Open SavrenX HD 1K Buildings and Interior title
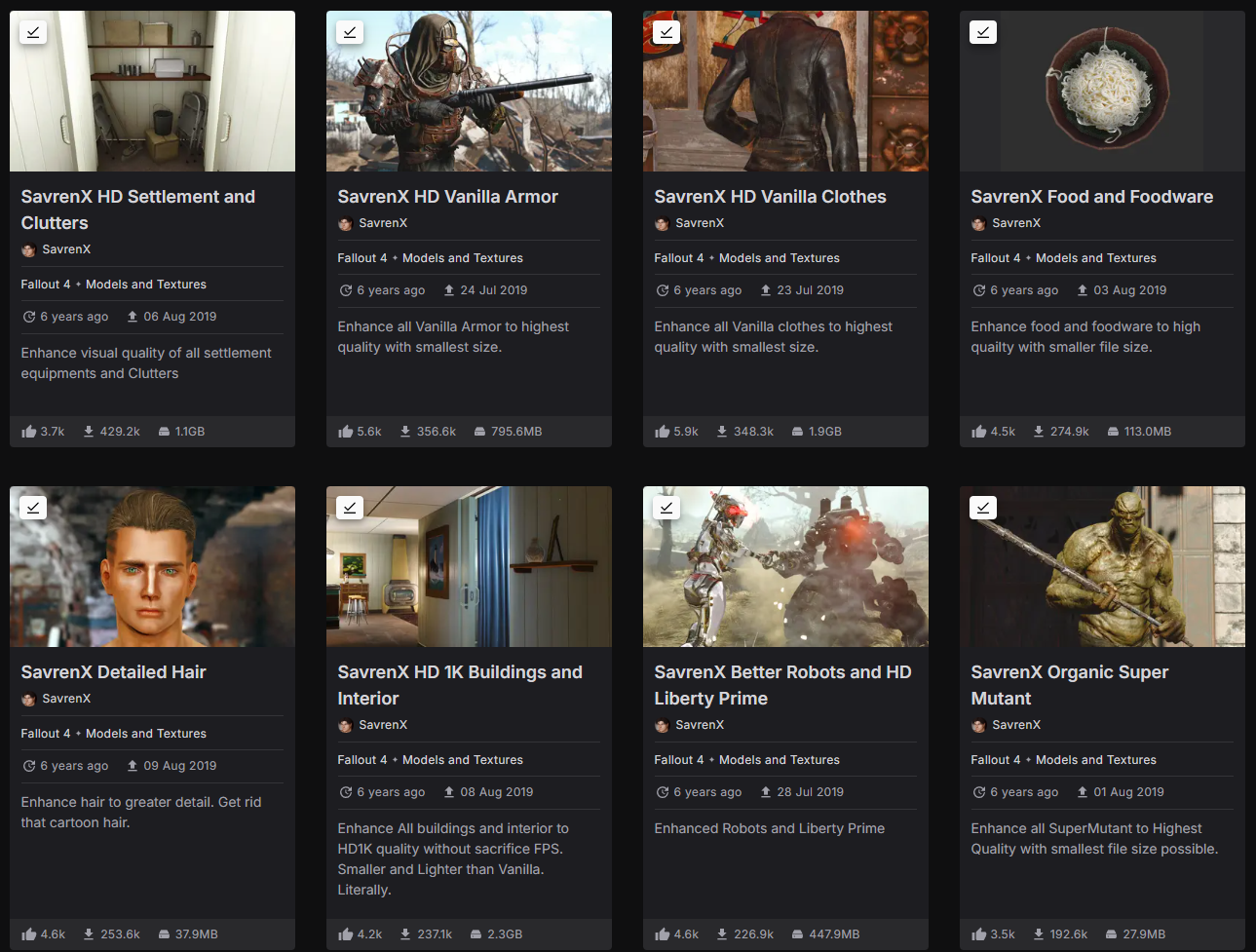1256x952 pixels. (x=460, y=685)
